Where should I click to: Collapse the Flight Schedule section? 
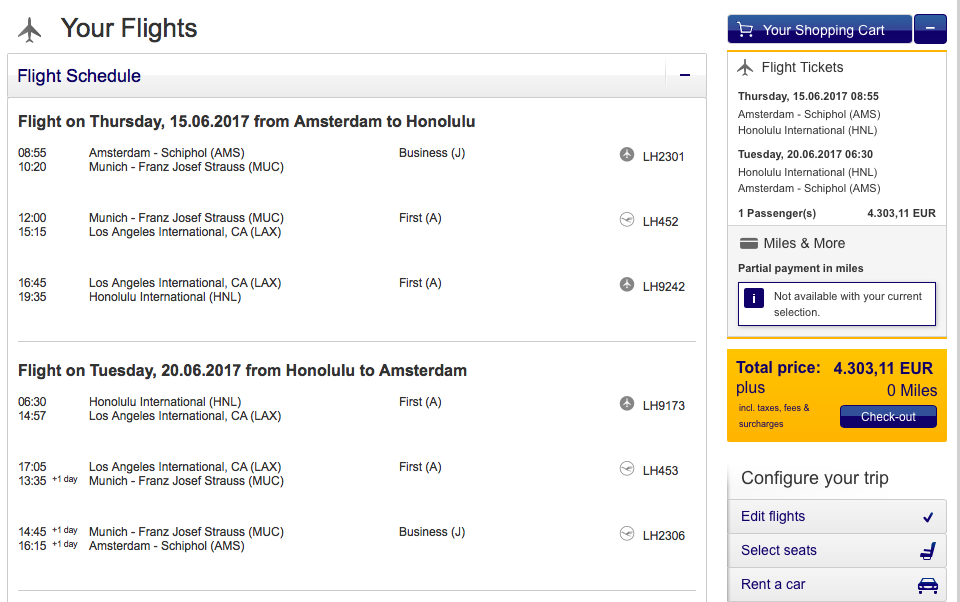(x=685, y=75)
